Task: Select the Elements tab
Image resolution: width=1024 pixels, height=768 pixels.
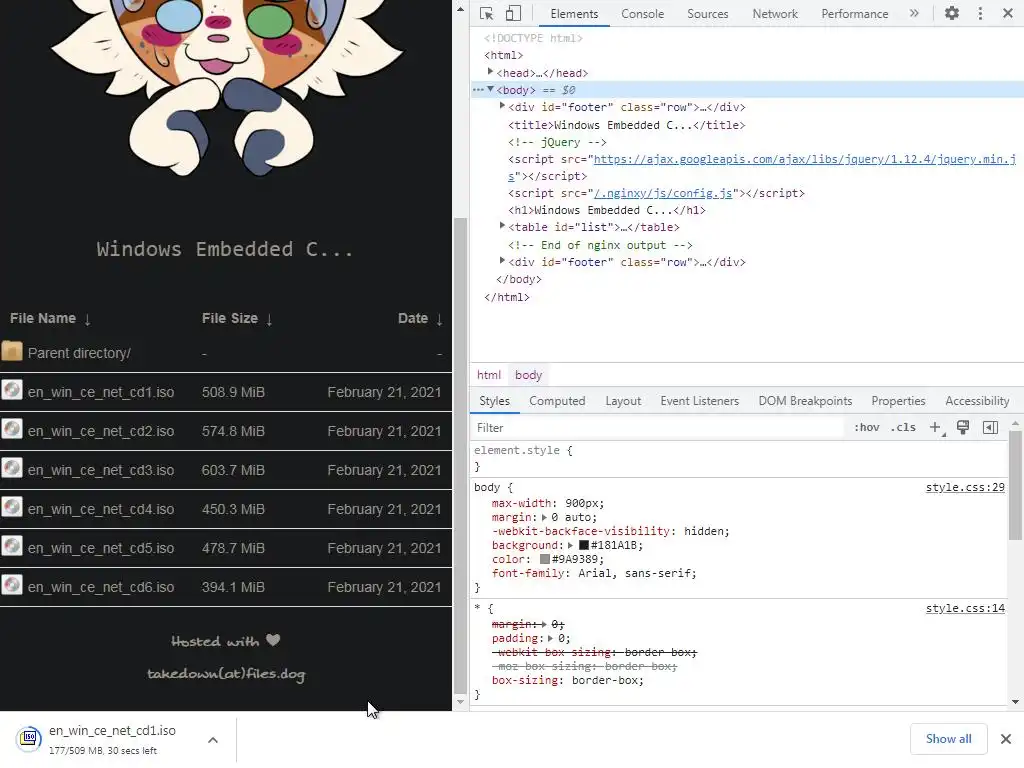Action: (x=573, y=14)
